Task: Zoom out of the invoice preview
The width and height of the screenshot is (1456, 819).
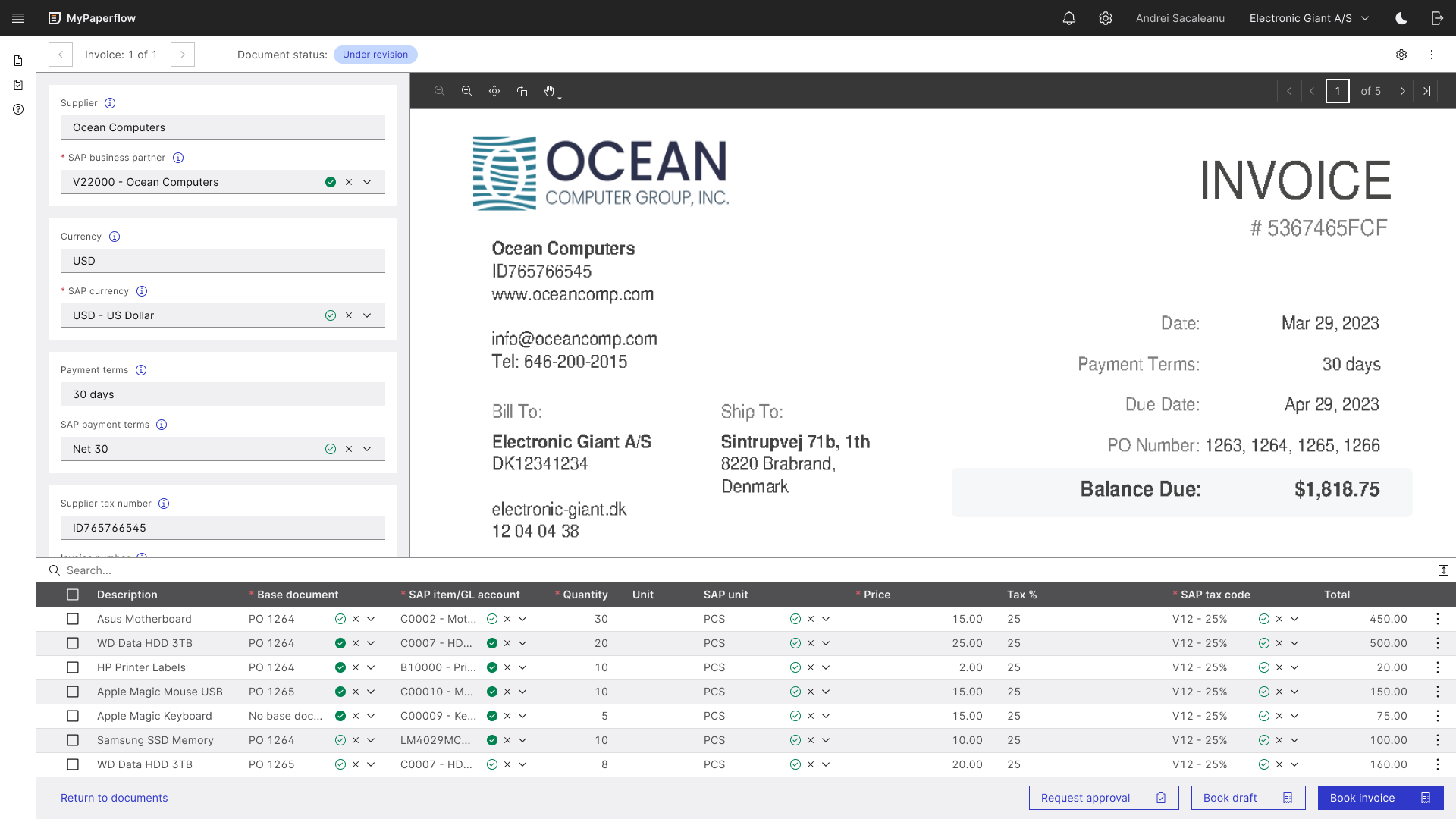Action: click(439, 91)
